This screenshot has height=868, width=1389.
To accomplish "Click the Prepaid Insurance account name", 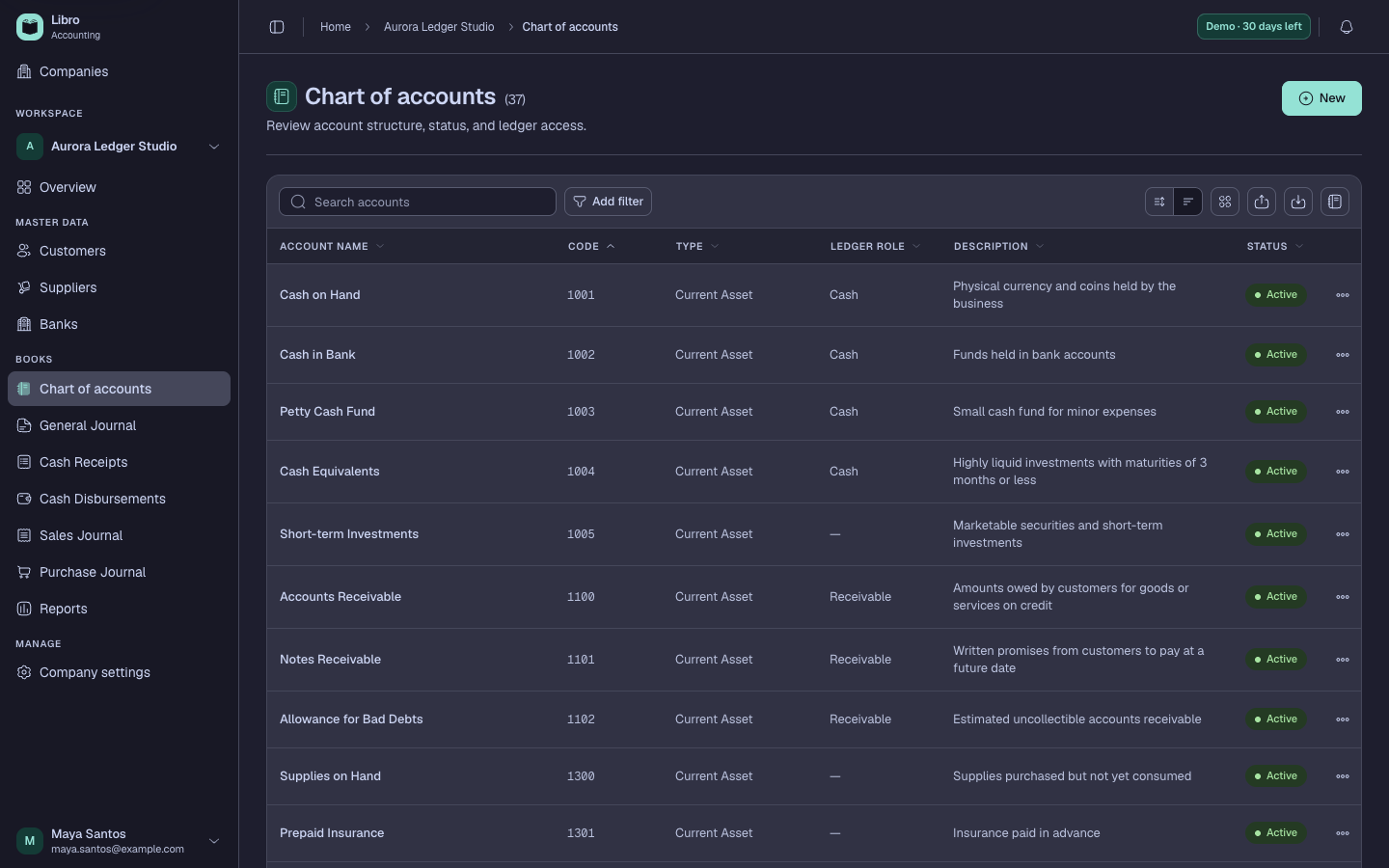I will [x=332, y=833].
